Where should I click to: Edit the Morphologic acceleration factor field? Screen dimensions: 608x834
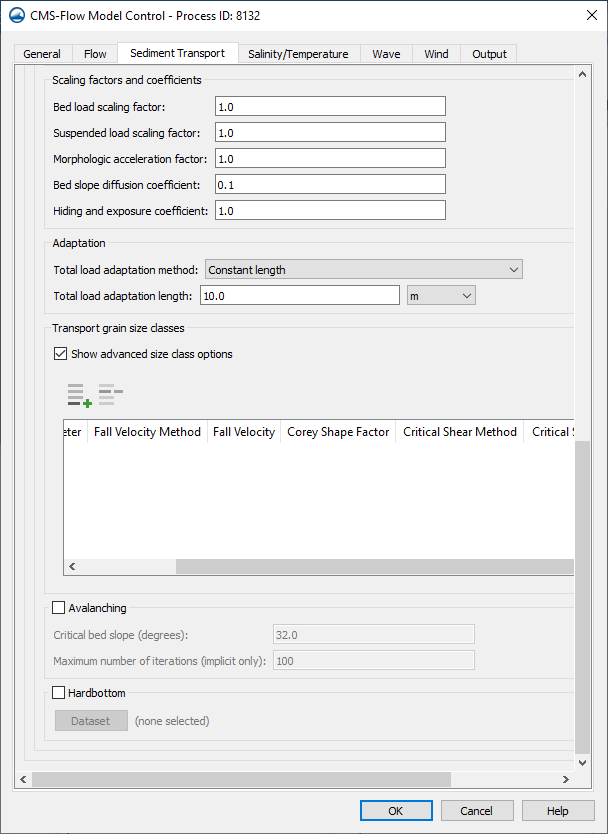pyautogui.click(x=330, y=159)
